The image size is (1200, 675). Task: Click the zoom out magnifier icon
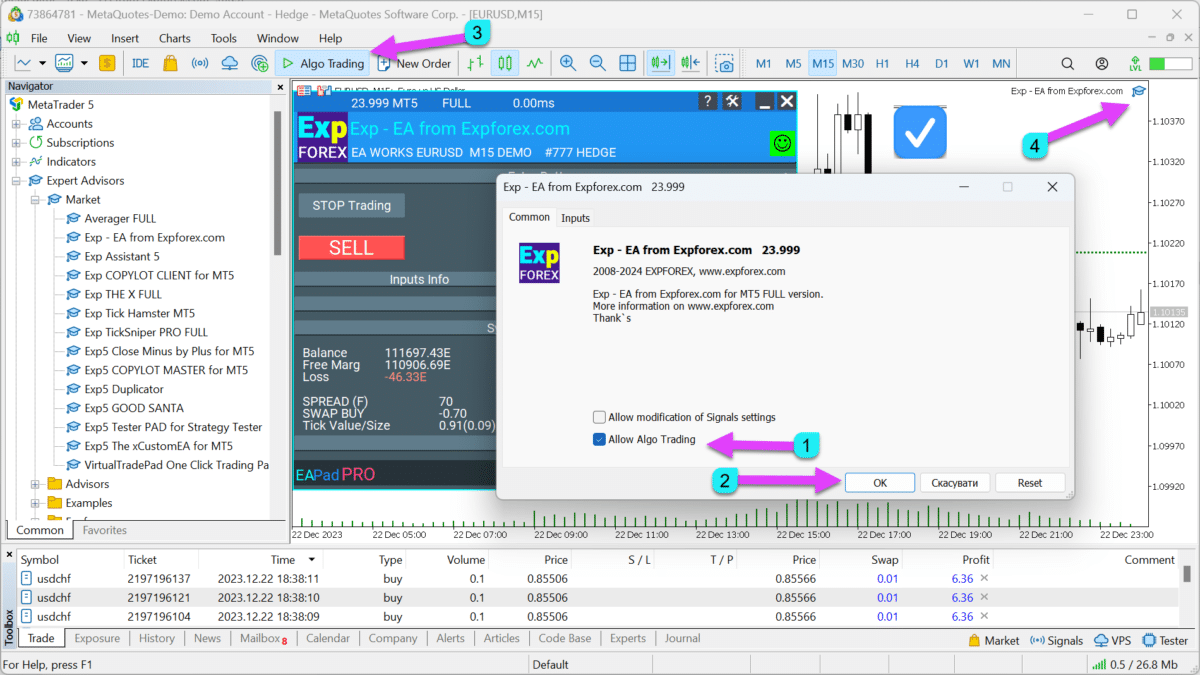(598, 63)
